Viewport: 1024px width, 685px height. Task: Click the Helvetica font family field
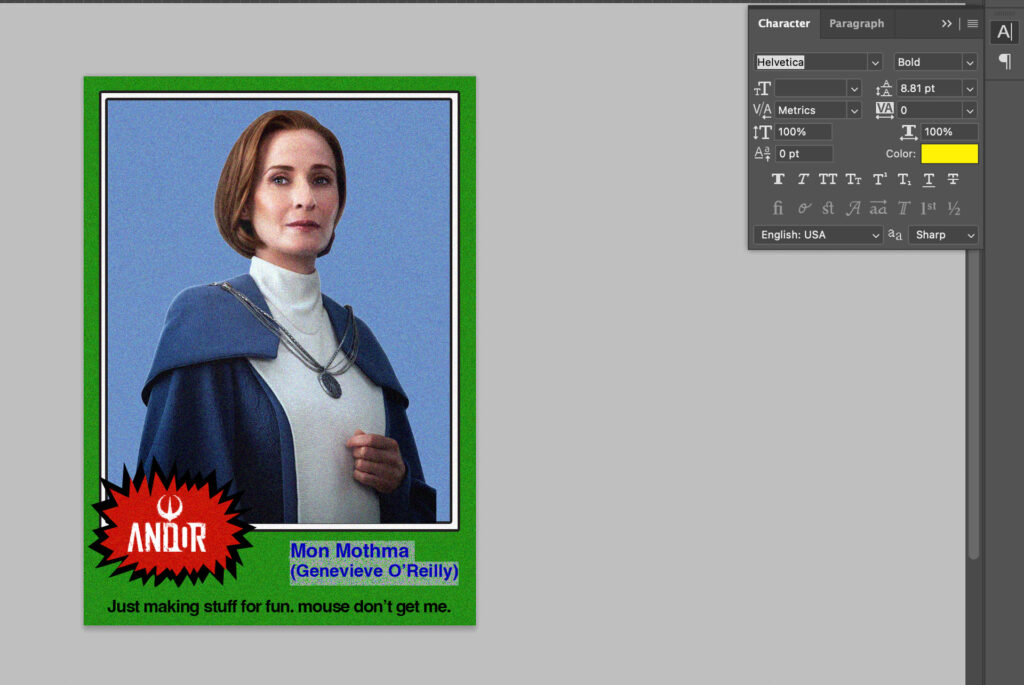[x=811, y=62]
